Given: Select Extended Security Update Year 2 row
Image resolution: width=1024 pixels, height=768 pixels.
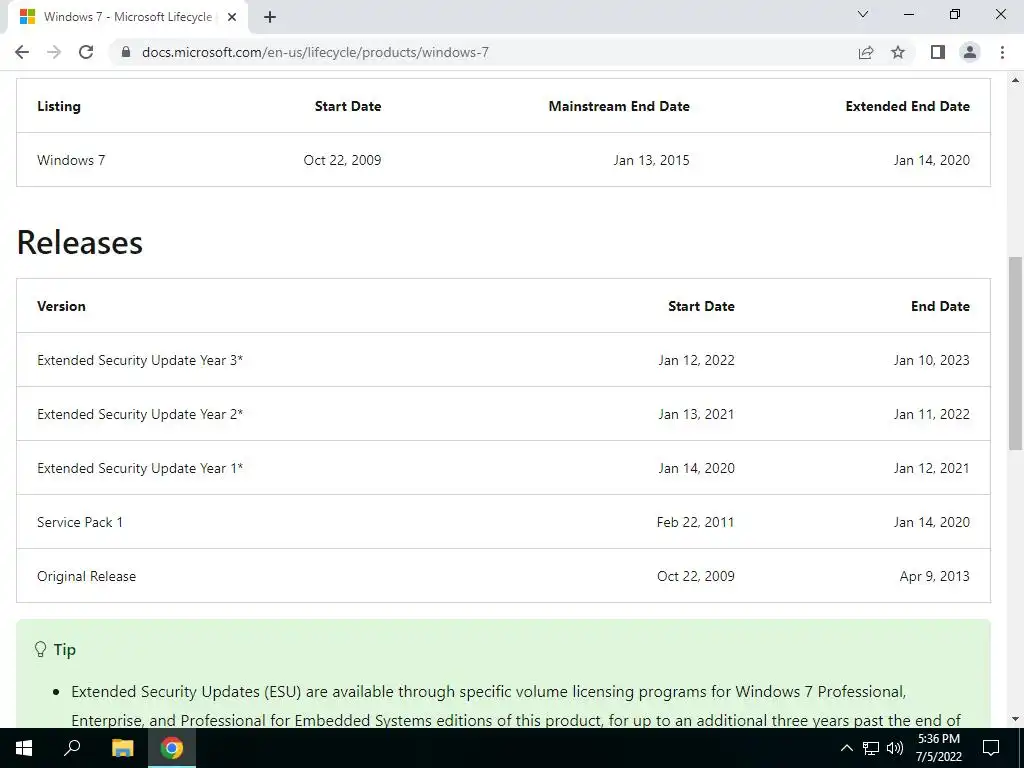Looking at the screenshot, I should click(503, 414).
